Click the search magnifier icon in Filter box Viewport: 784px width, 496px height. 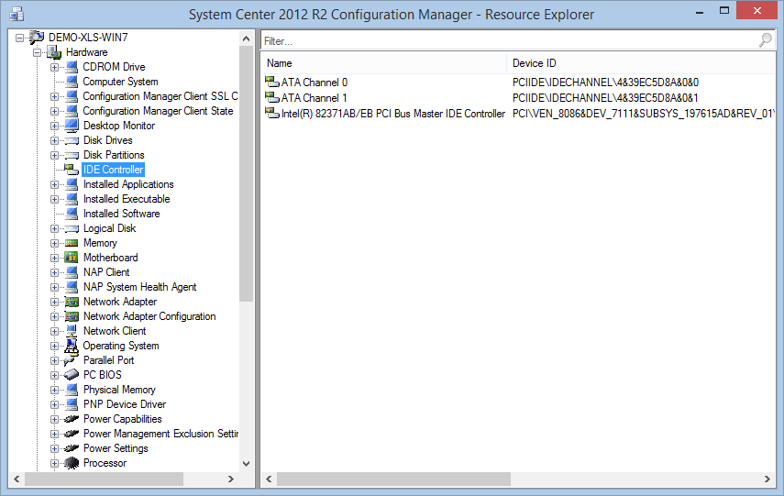(x=765, y=40)
